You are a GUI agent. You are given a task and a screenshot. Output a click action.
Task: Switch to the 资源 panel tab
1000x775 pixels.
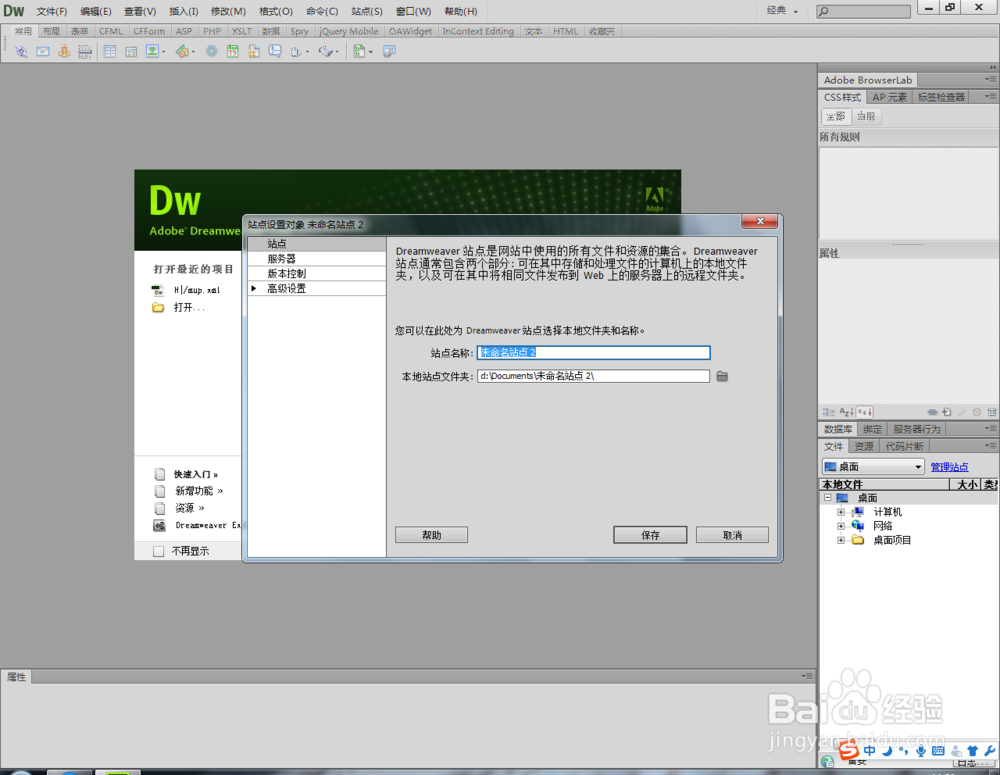click(864, 447)
